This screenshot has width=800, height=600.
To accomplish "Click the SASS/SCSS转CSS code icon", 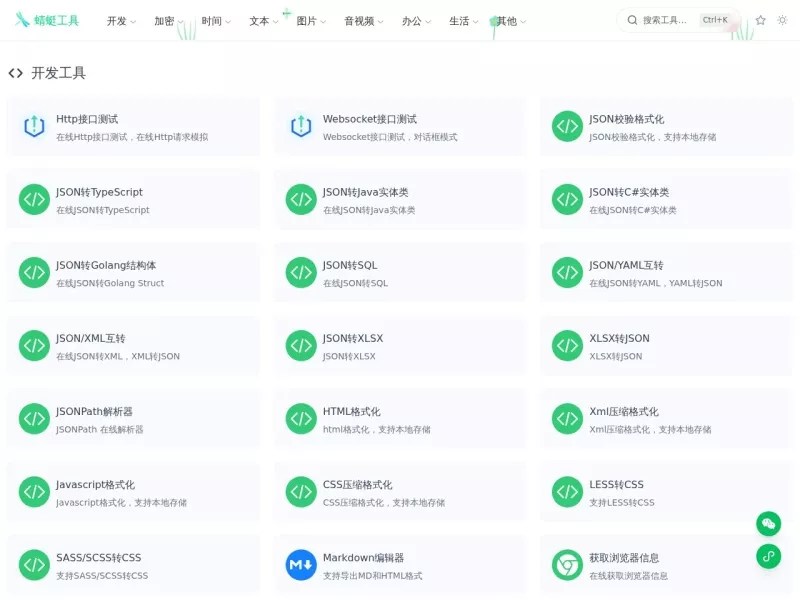I will point(34,565).
